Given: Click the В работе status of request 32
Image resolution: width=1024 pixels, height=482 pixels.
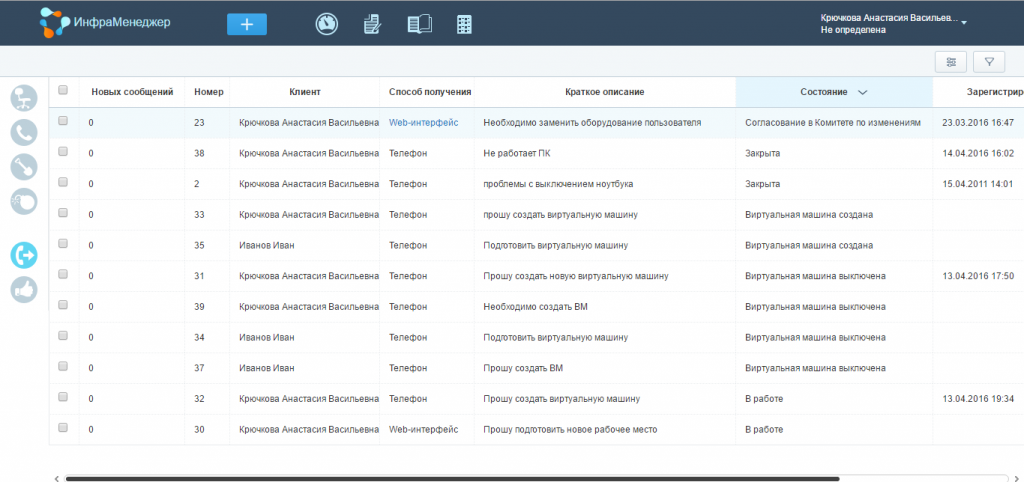Looking at the screenshot, I should coord(763,399).
